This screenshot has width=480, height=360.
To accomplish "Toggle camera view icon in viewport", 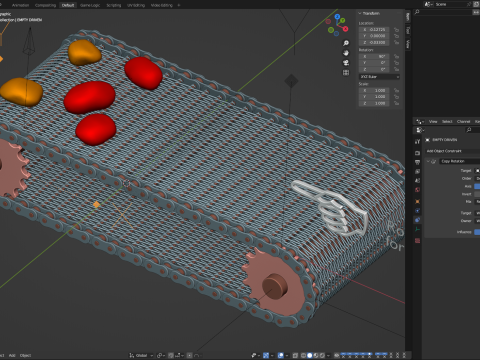I will [x=346, y=63].
